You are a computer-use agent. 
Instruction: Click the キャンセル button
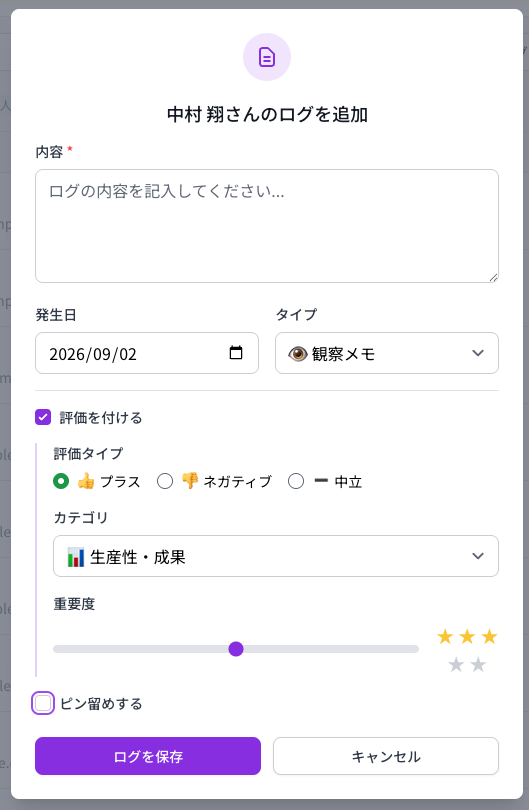[x=386, y=756]
